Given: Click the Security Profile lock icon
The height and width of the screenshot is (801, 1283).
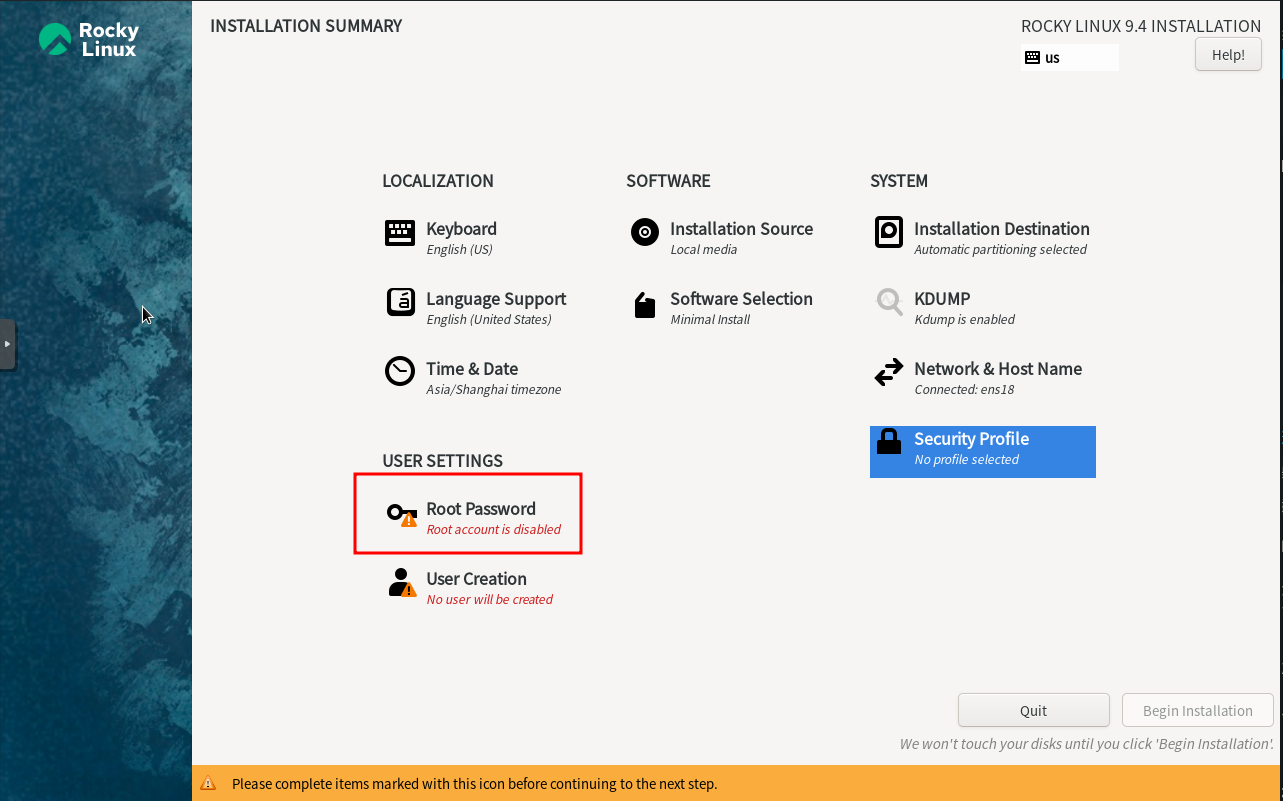Looking at the screenshot, I should (889, 442).
